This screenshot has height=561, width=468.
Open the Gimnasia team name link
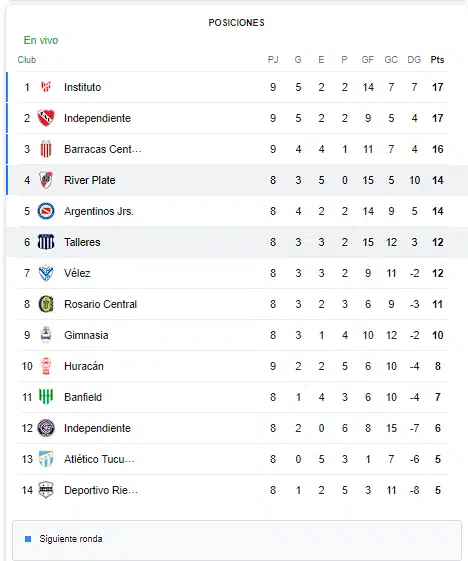86,335
